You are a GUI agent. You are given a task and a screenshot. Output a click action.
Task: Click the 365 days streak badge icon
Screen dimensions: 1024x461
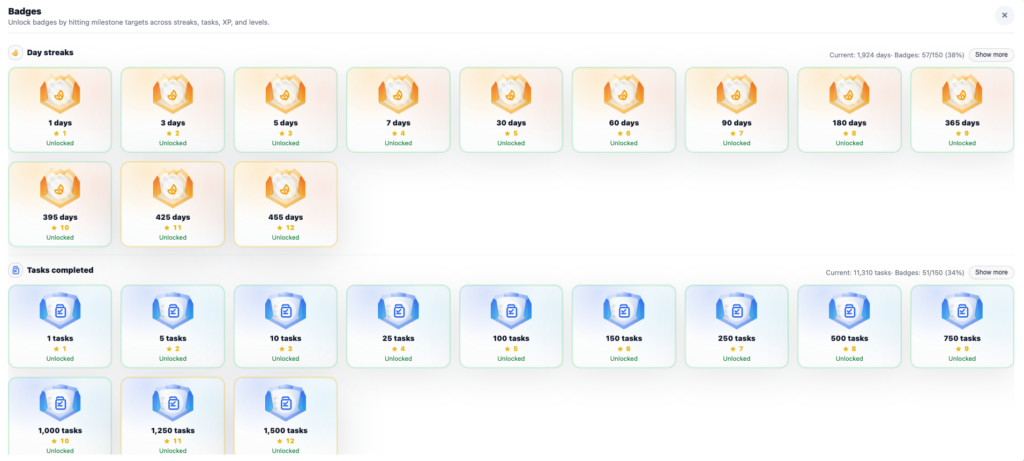tap(962, 94)
